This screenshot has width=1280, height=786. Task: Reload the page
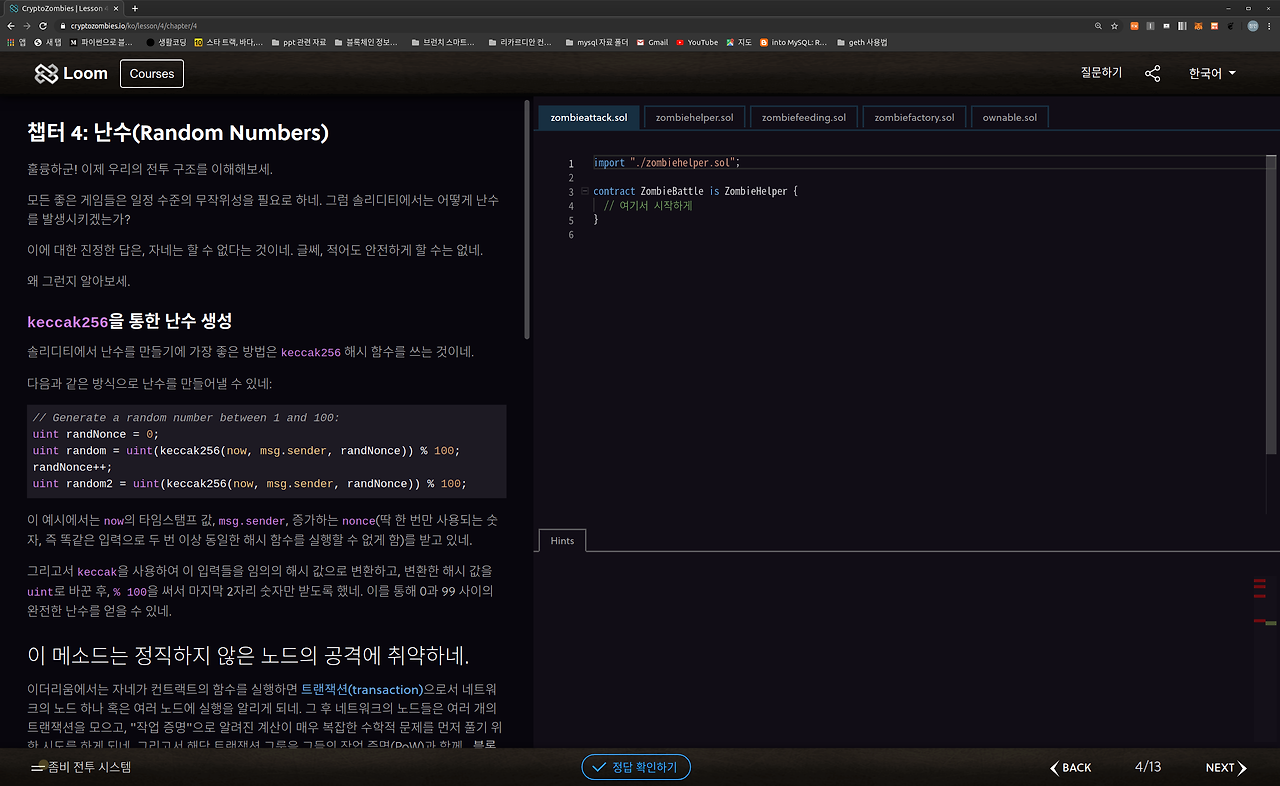point(43,26)
